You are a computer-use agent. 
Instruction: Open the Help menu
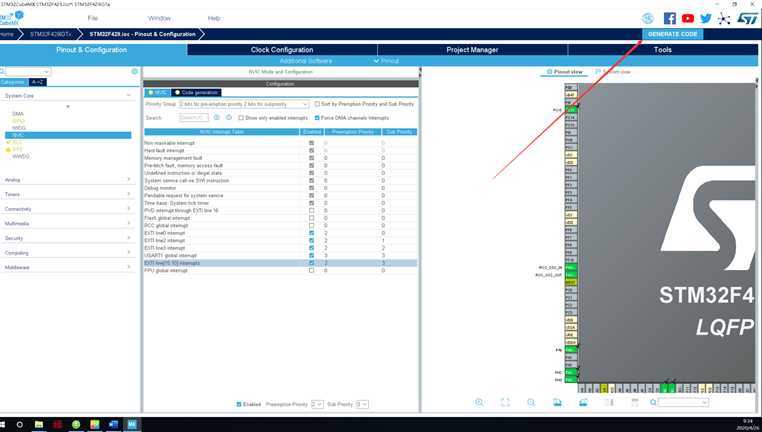(214, 18)
